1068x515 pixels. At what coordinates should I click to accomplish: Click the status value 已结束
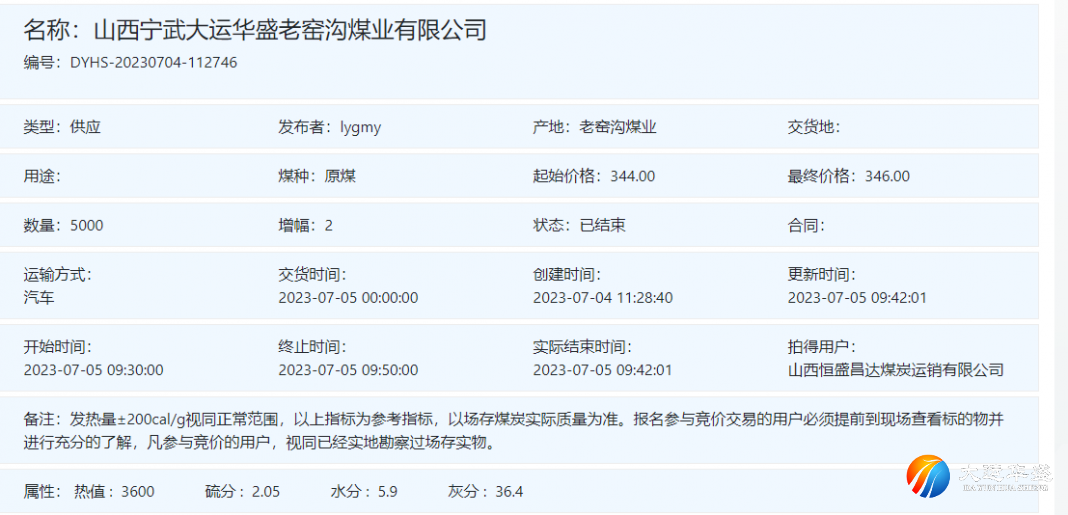coord(602,225)
